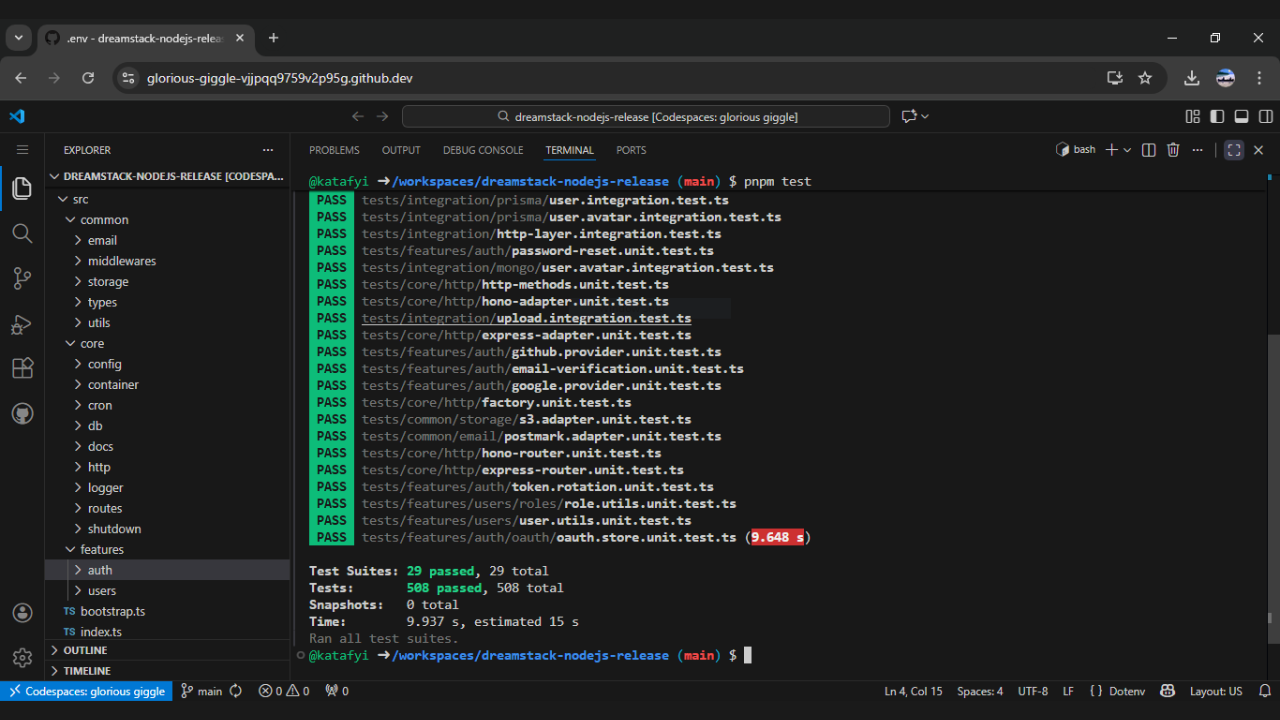
Task: Toggle the panel visibility from the title bar
Action: (x=1240, y=116)
